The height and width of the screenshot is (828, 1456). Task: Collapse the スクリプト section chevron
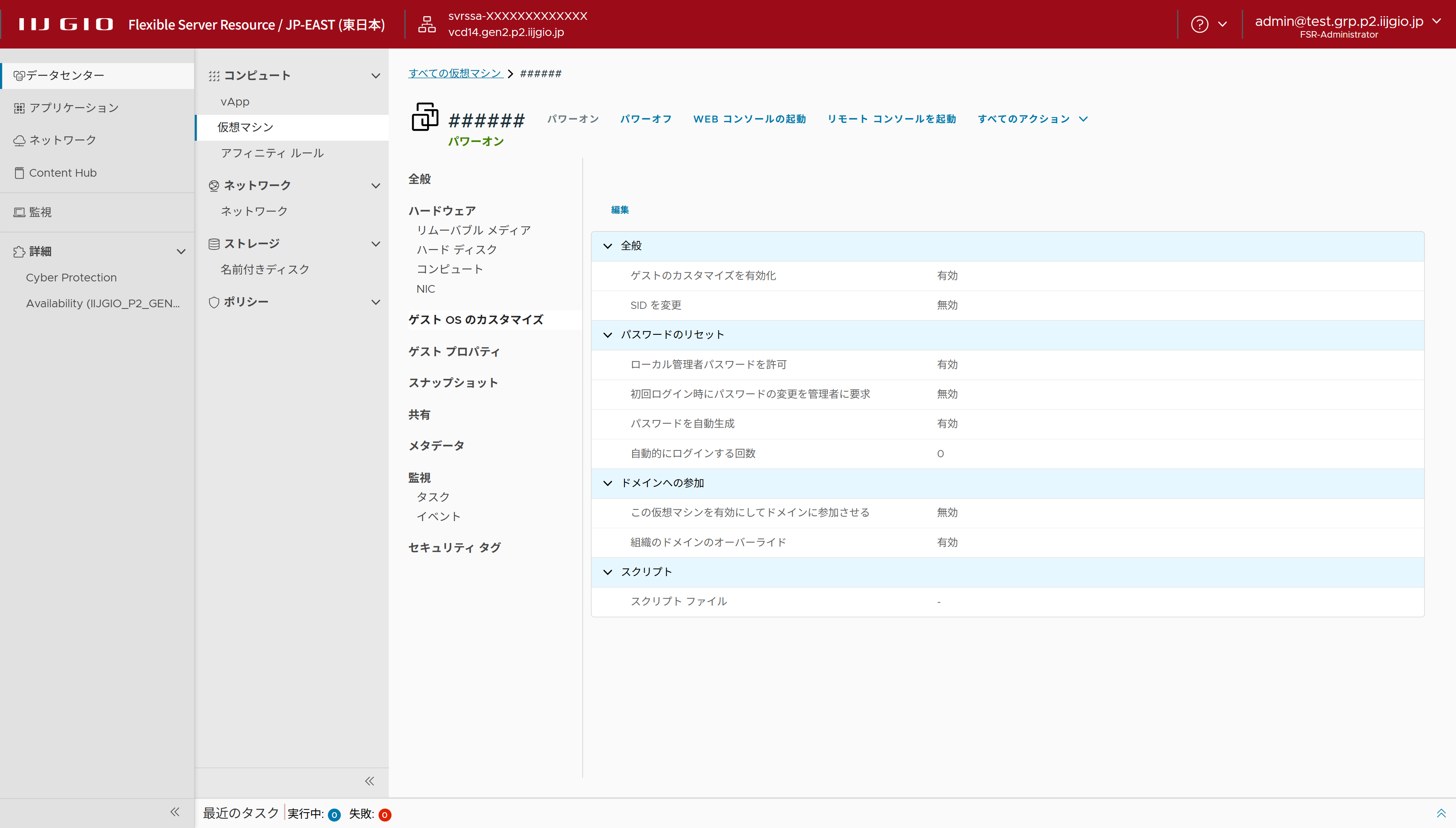click(x=607, y=572)
